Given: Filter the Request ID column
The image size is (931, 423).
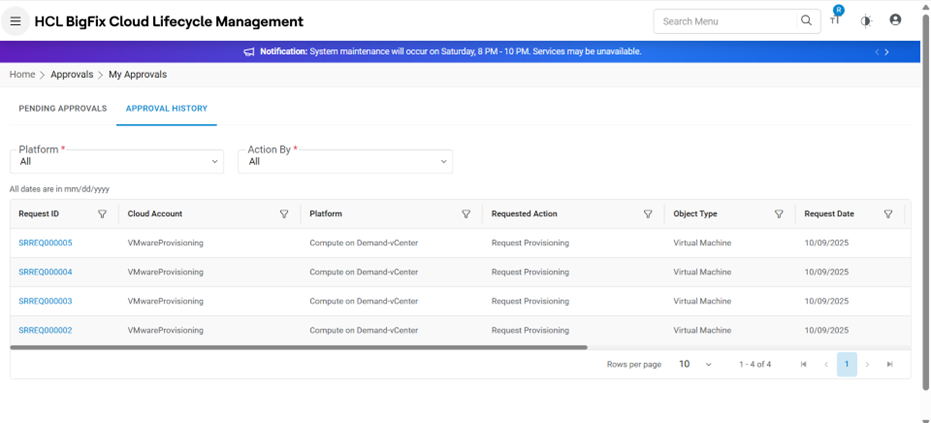Looking at the screenshot, I should coord(102,214).
